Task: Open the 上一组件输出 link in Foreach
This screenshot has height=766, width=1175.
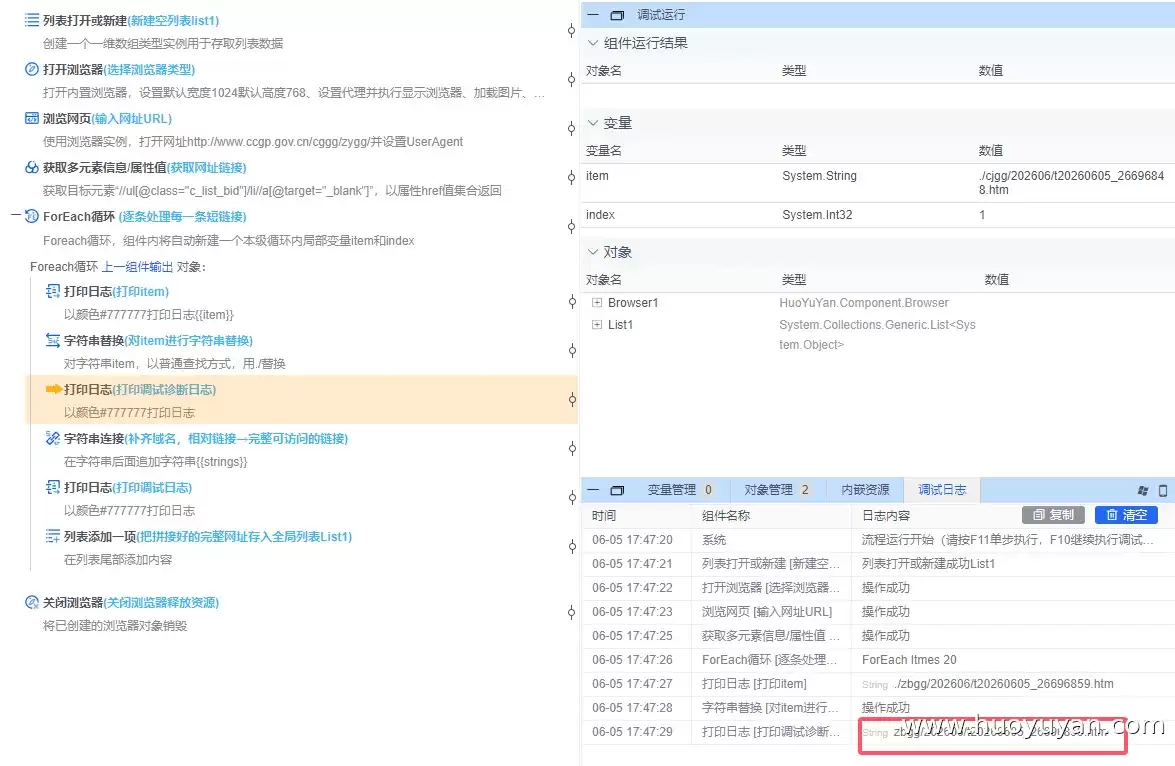Action: pyautogui.click(x=137, y=267)
